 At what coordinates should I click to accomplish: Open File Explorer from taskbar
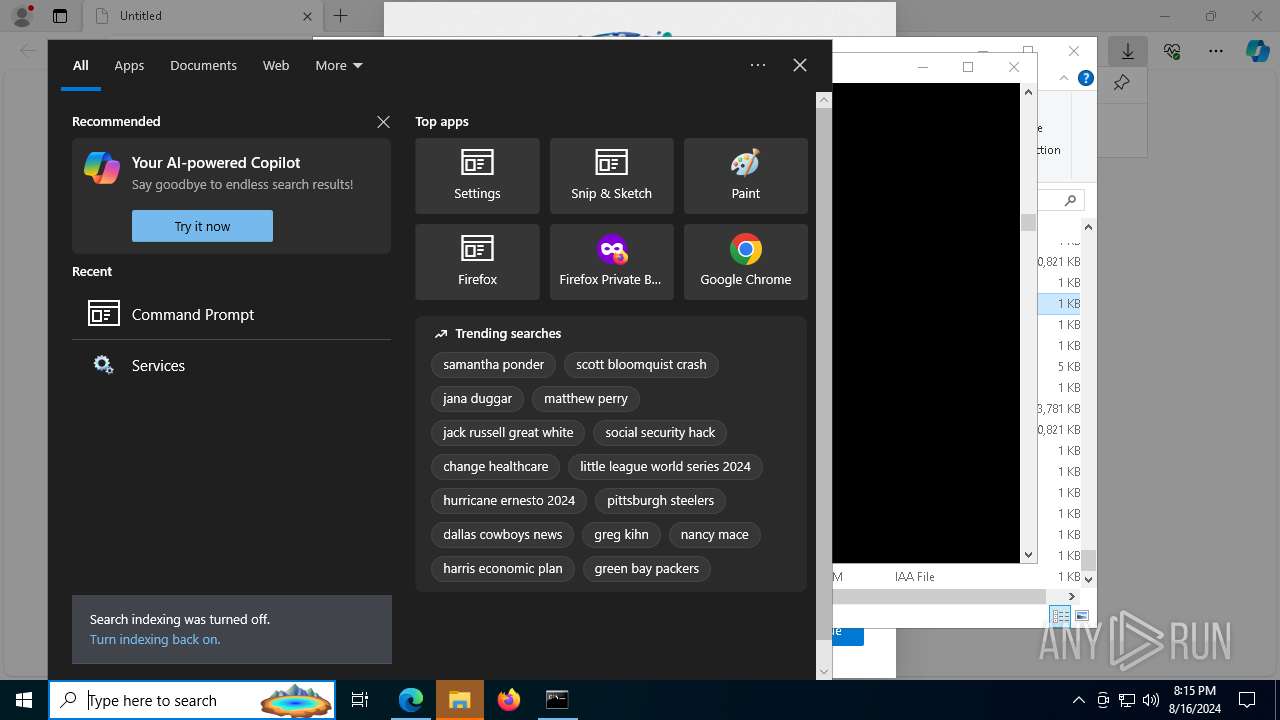(x=459, y=700)
